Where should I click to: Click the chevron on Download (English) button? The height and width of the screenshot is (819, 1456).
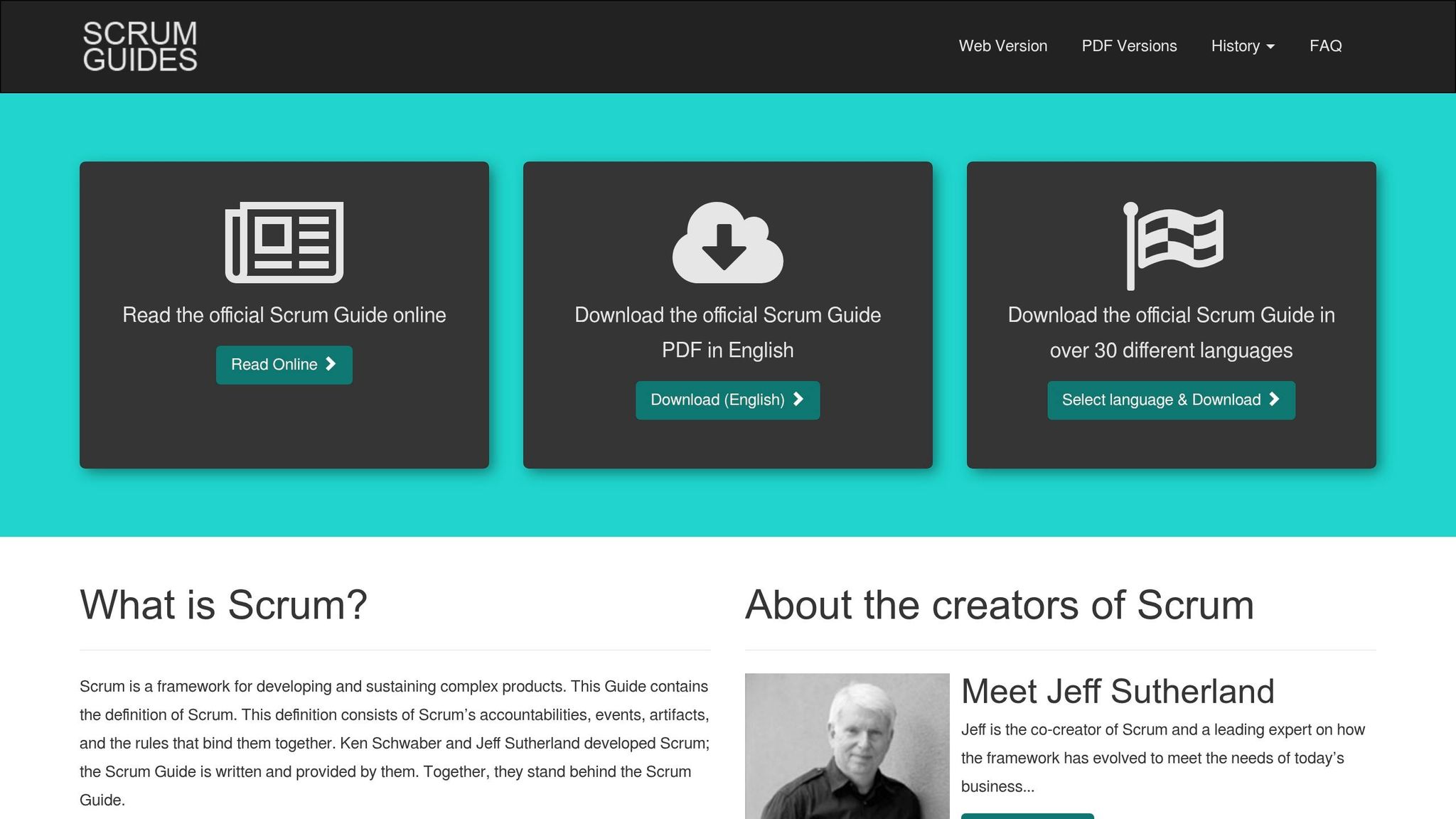798,400
